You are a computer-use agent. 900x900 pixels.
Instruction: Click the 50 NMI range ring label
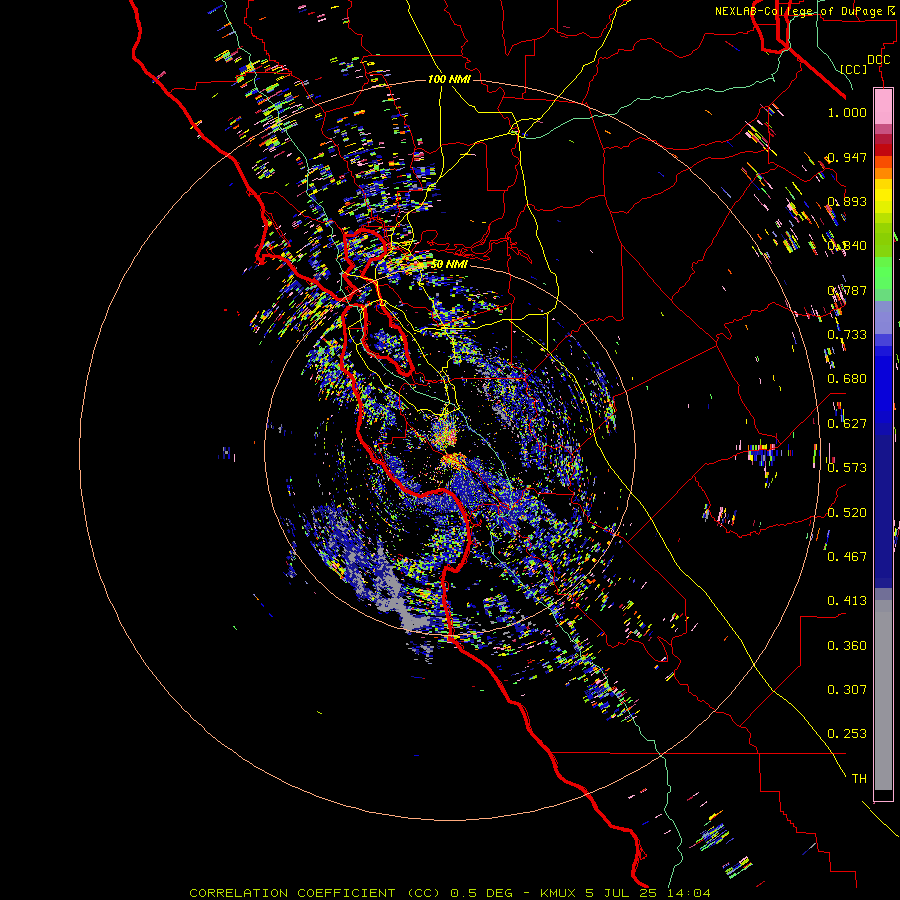(449, 264)
